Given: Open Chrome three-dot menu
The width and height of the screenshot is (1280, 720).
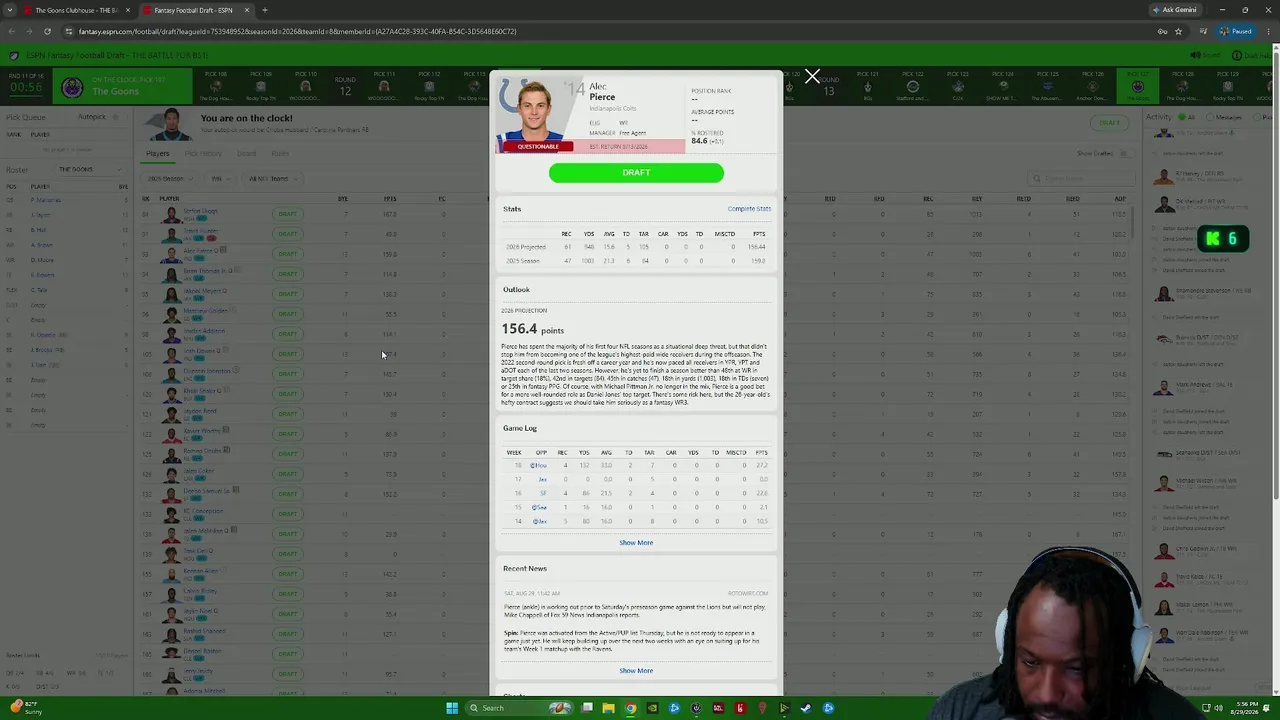Looking at the screenshot, I should (x=1268, y=31).
